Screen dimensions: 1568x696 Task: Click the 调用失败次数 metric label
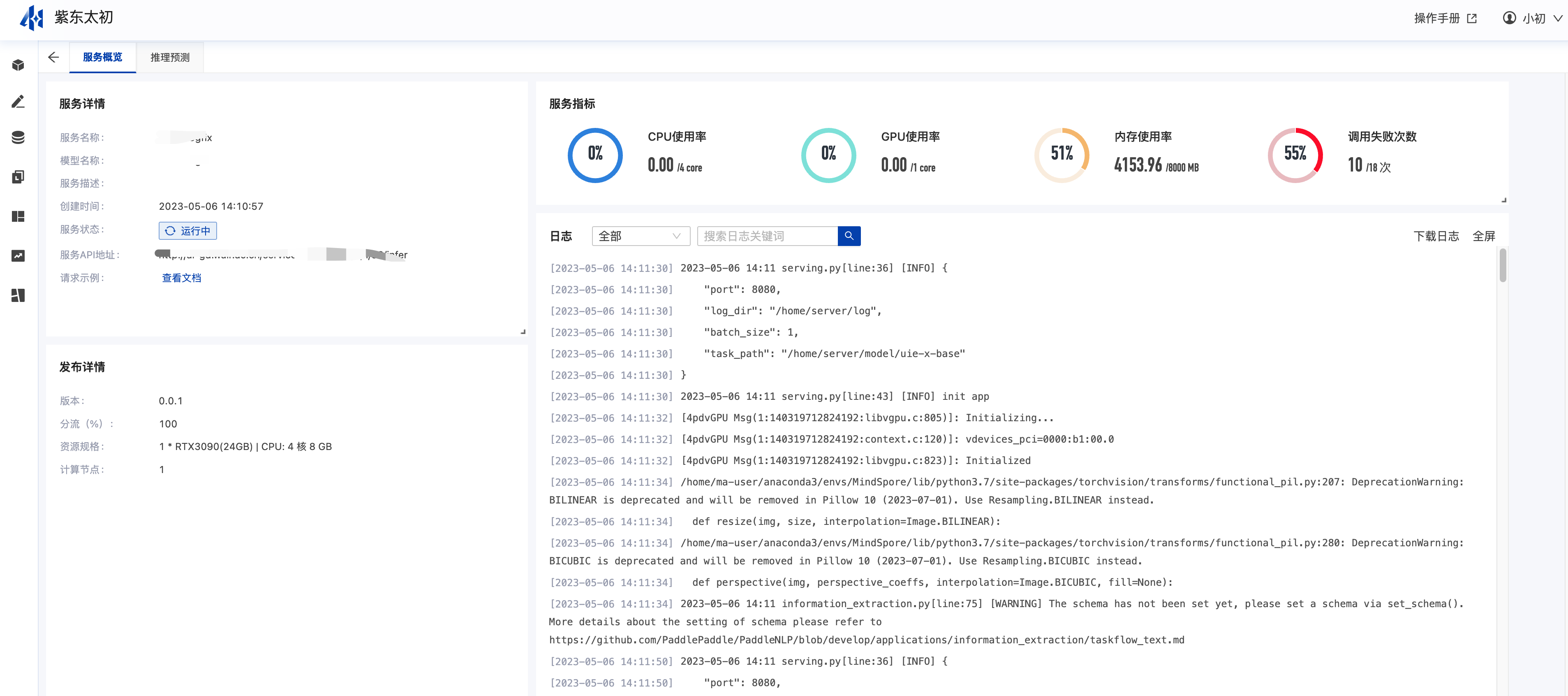point(1382,137)
